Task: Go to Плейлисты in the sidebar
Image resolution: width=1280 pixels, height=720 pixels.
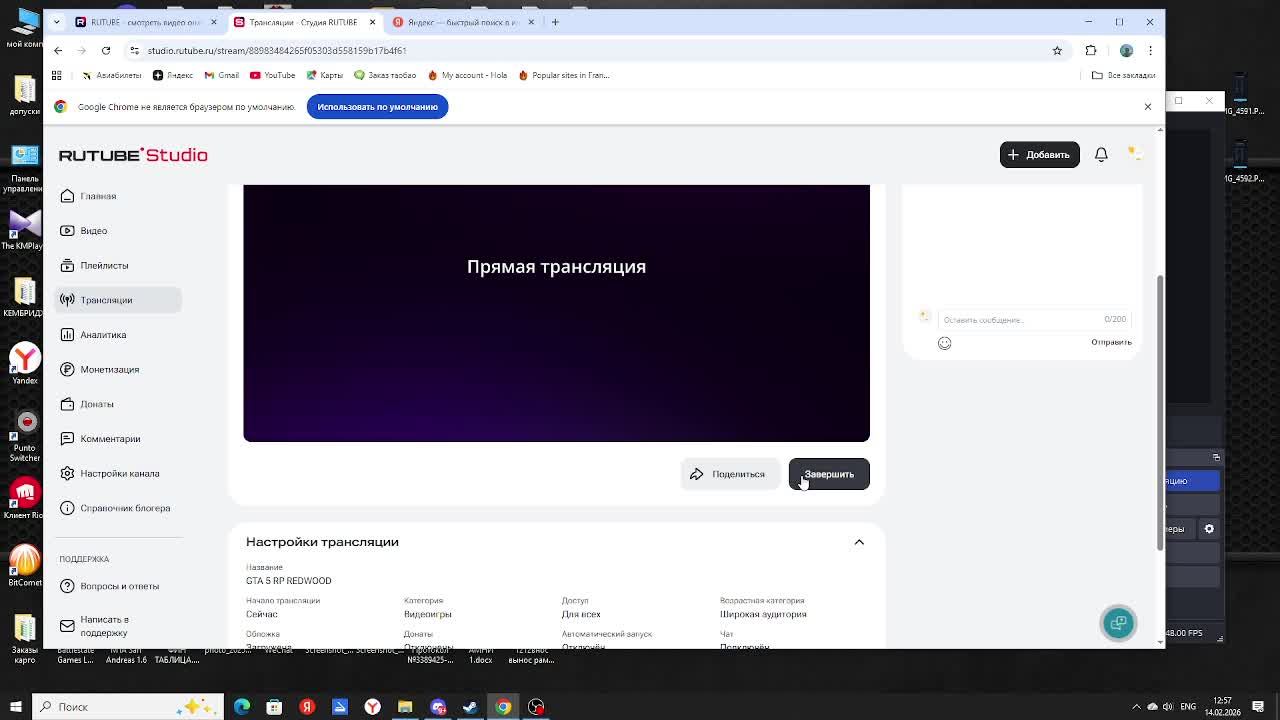Action: tap(118, 265)
